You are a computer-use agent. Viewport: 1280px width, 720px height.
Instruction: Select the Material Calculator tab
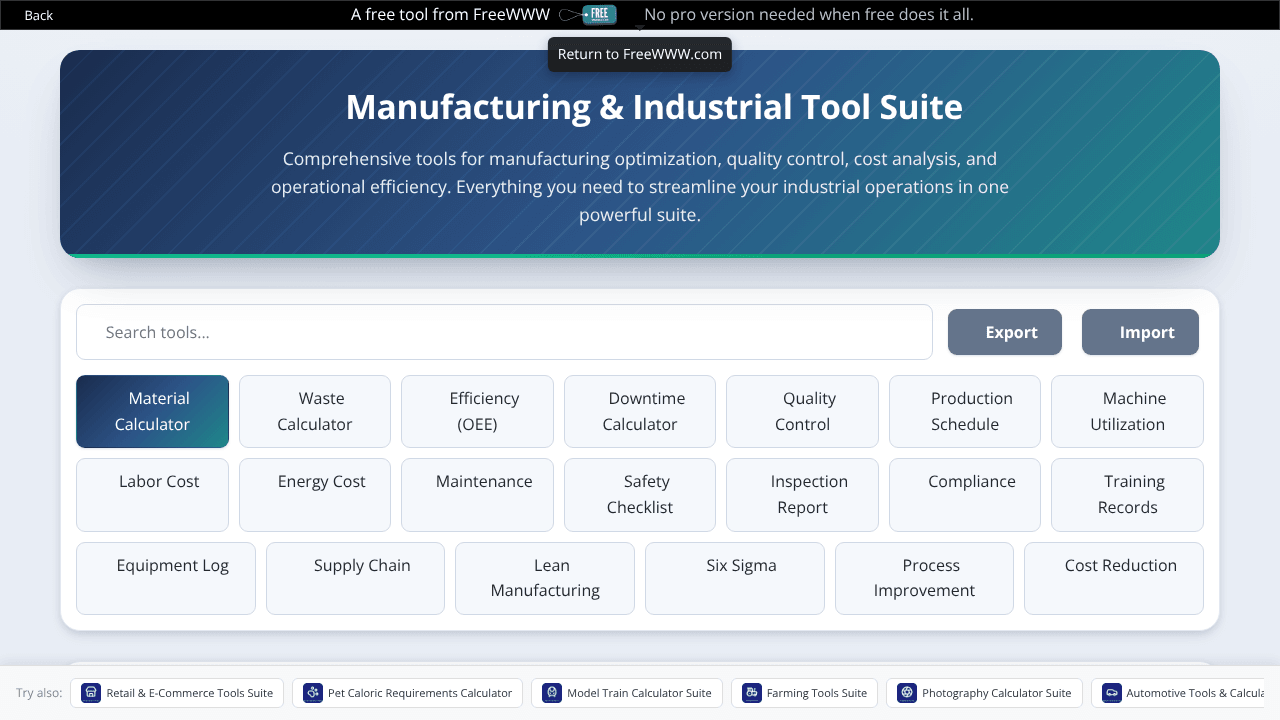(x=152, y=411)
